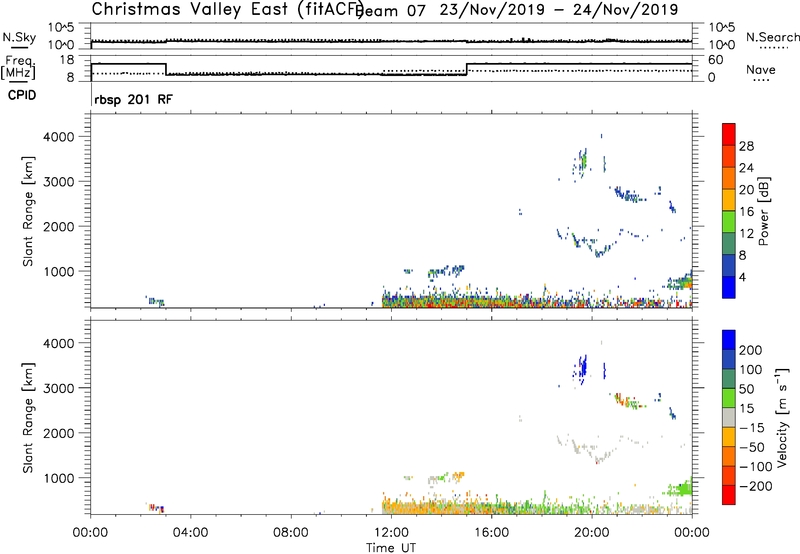Click the '20:00' time axis label

(591, 533)
